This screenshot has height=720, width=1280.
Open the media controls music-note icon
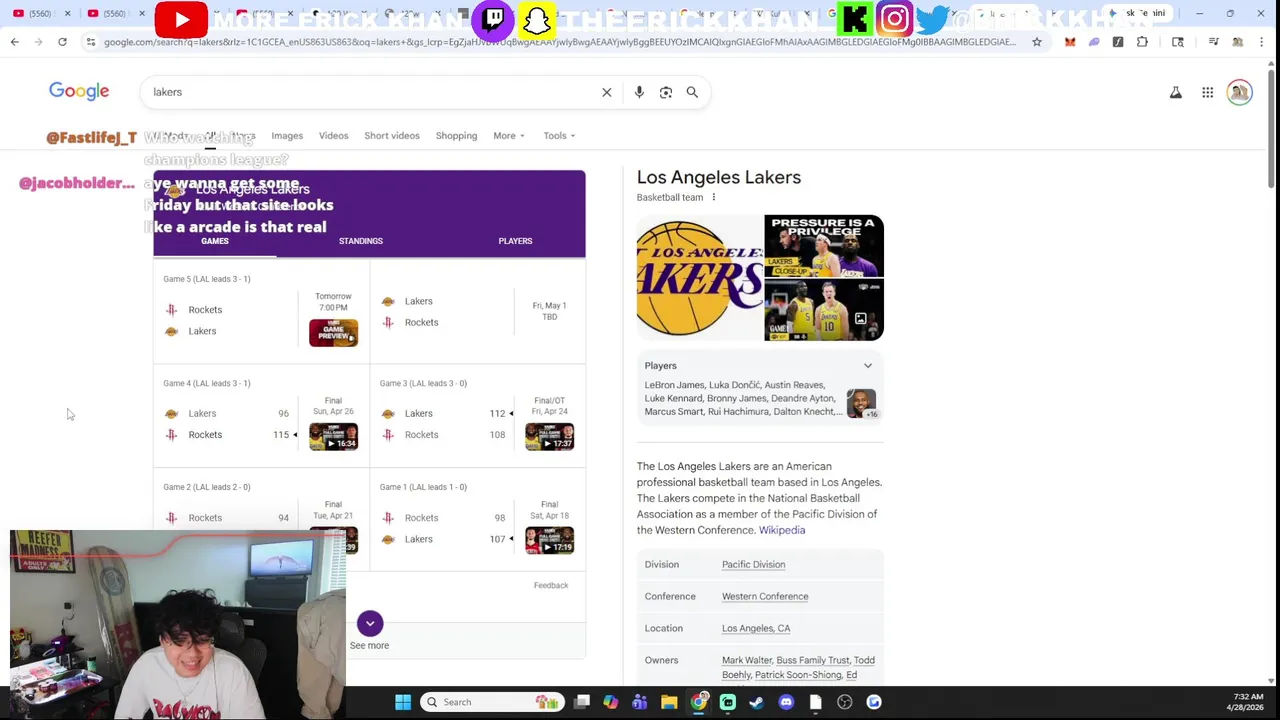(x=1213, y=42)
